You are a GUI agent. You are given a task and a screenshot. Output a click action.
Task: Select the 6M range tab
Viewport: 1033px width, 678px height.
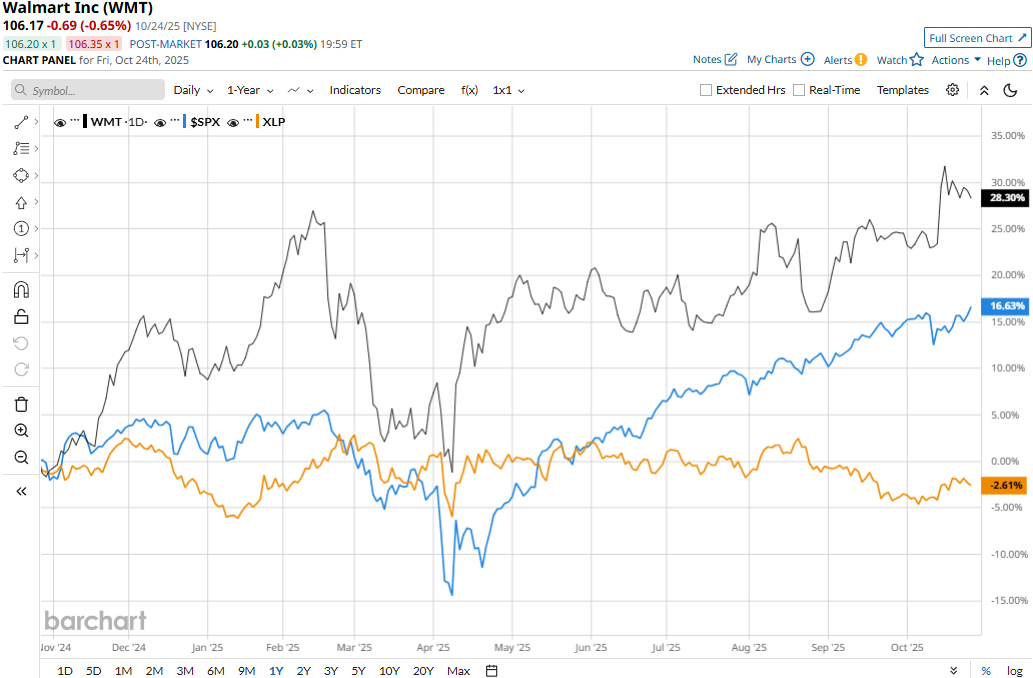coord(215,671)
